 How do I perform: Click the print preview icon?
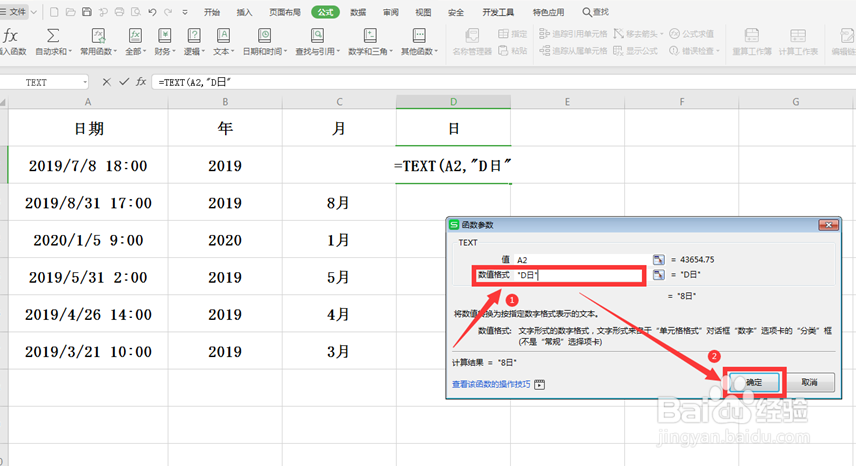click(x=136, y=11)
